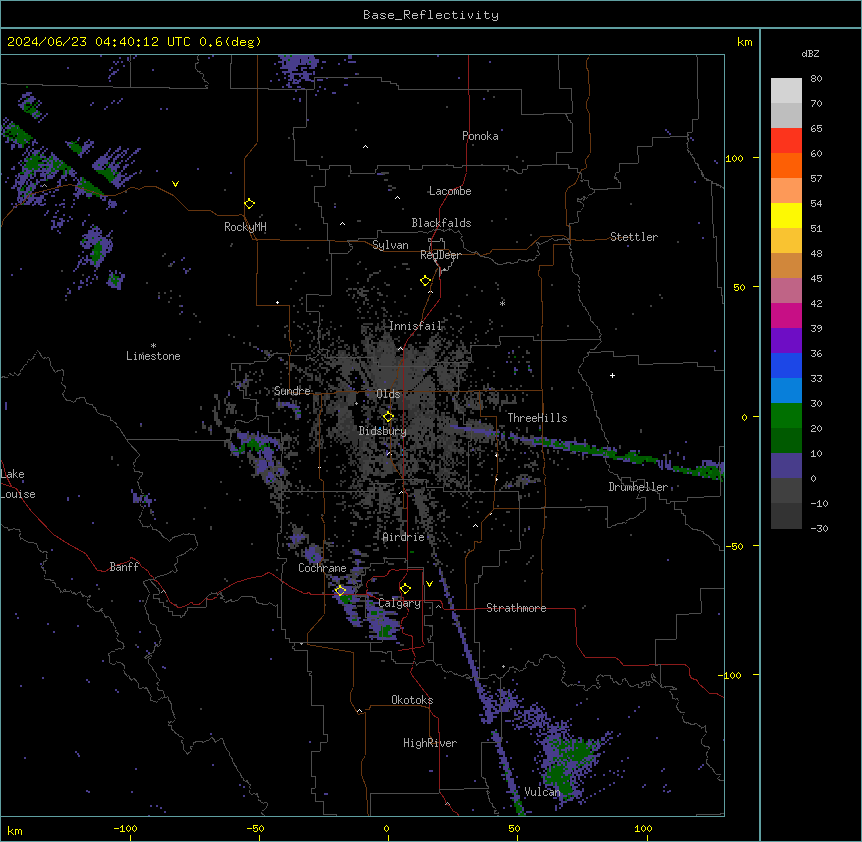Viewport: 862px width, 842px height.
Task: Click the Lacombe city label
Action: 450,191
